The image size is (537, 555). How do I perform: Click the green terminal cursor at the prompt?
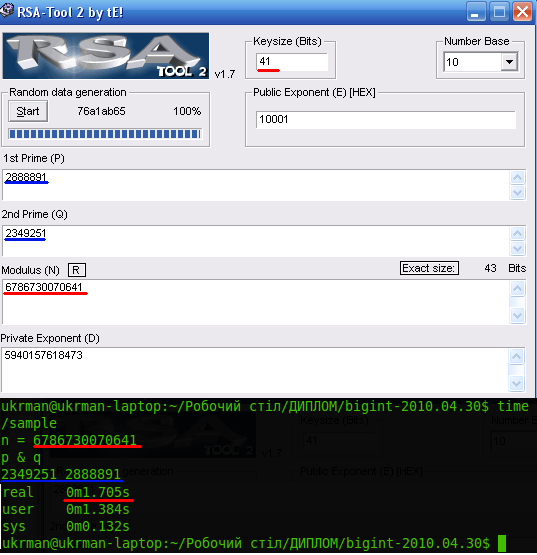(x=502, y=543)
